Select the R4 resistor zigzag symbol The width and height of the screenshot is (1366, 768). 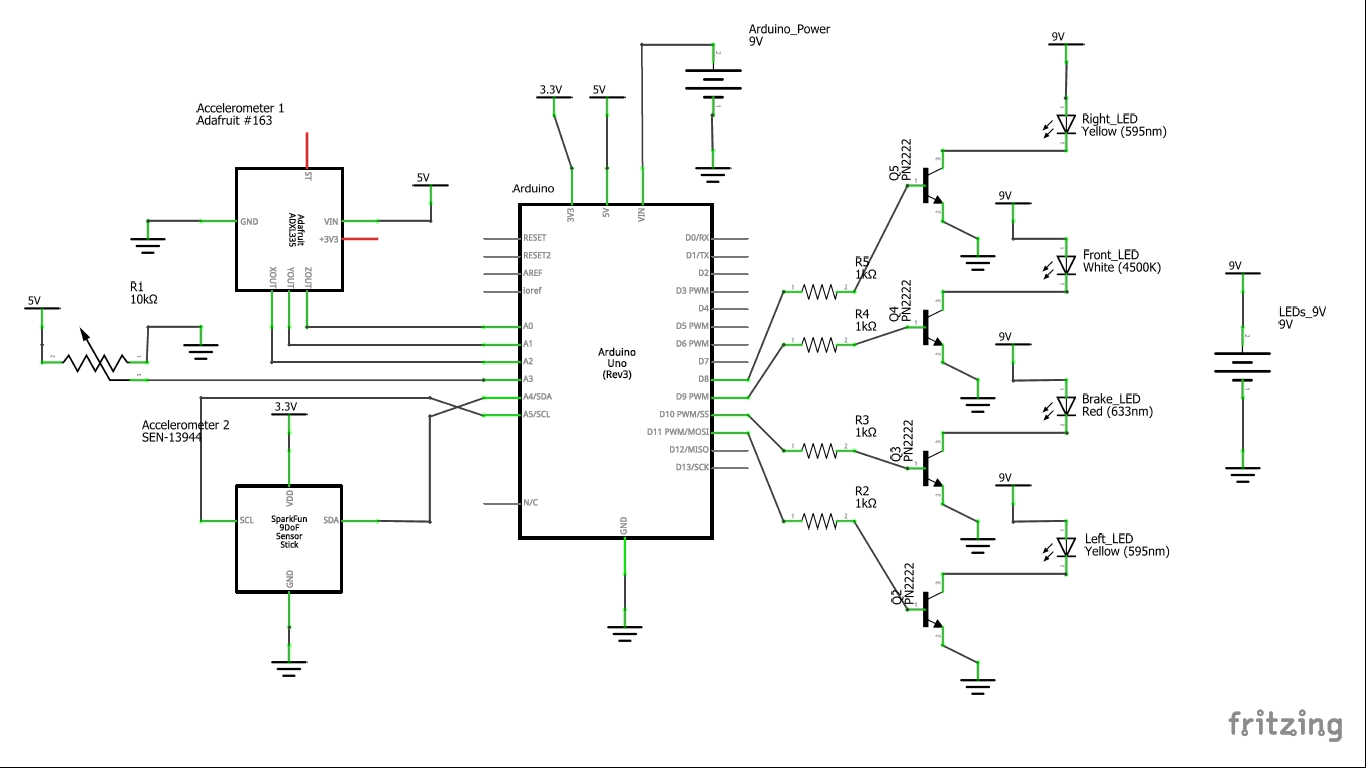tap(820, 344)
